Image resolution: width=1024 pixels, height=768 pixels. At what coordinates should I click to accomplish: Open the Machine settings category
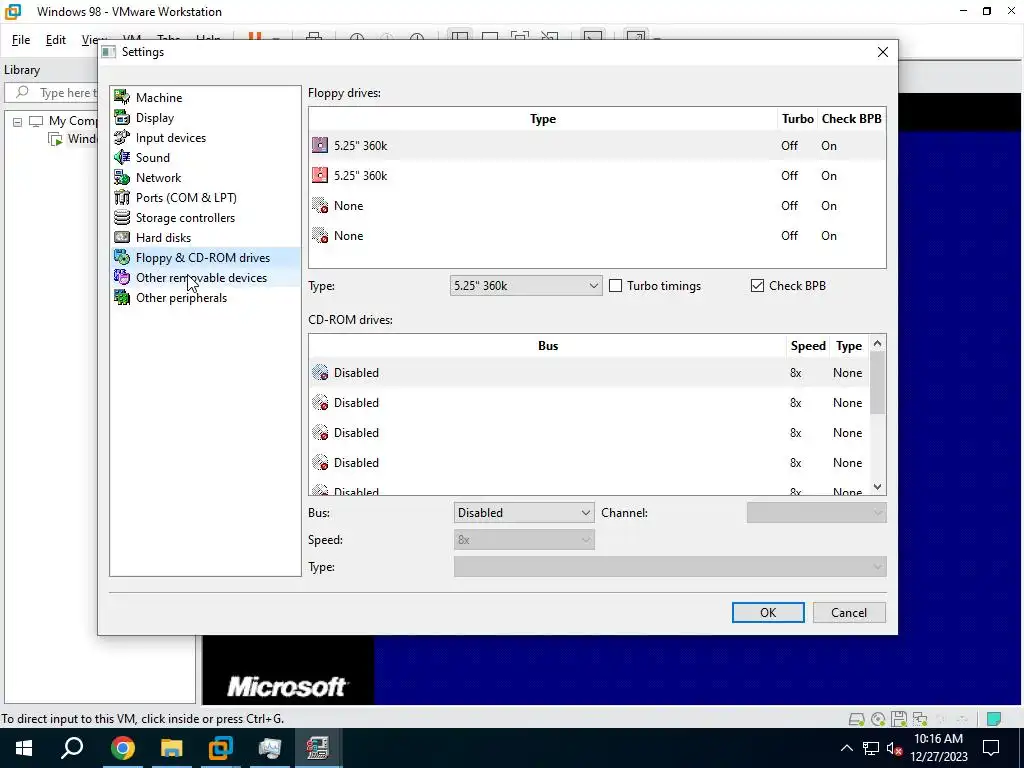(x=159, y=98)
